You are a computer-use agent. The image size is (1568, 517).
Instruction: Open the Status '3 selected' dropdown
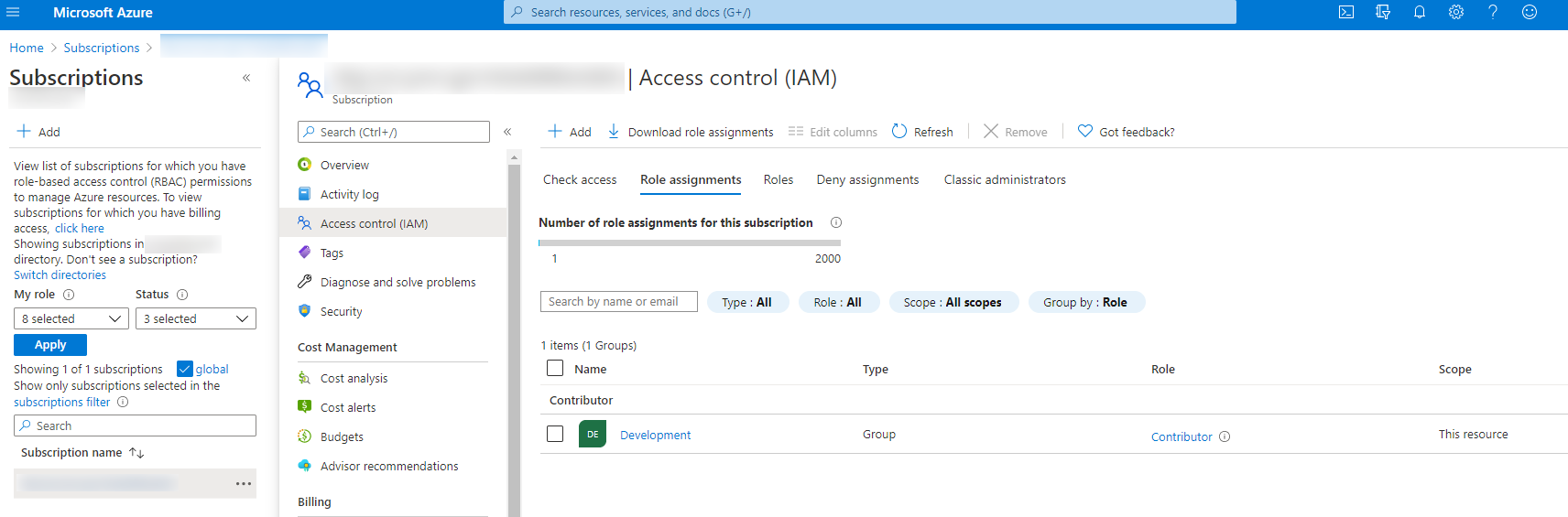(196, 318)
